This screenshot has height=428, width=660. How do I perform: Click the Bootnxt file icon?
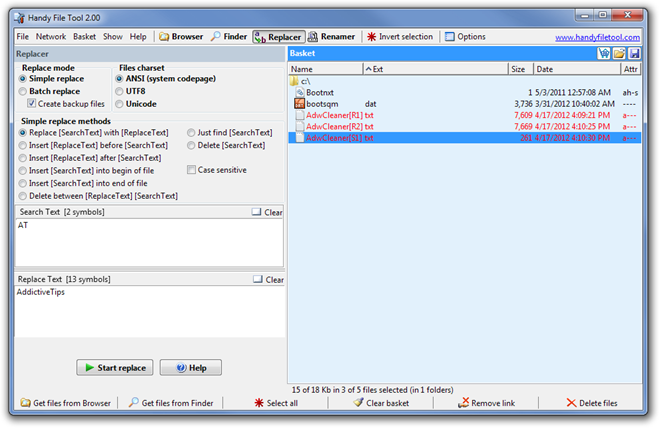300,92
